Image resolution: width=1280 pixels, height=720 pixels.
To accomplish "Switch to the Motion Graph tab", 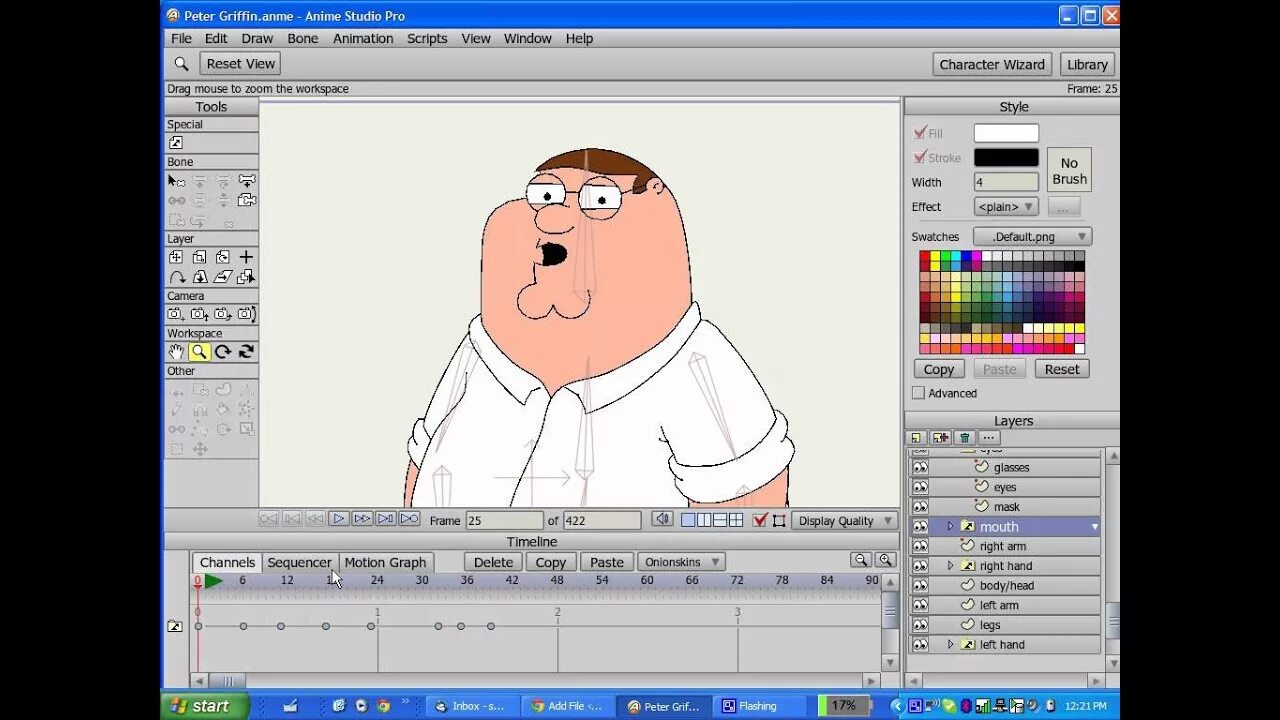I will click(x=385, y=562).
